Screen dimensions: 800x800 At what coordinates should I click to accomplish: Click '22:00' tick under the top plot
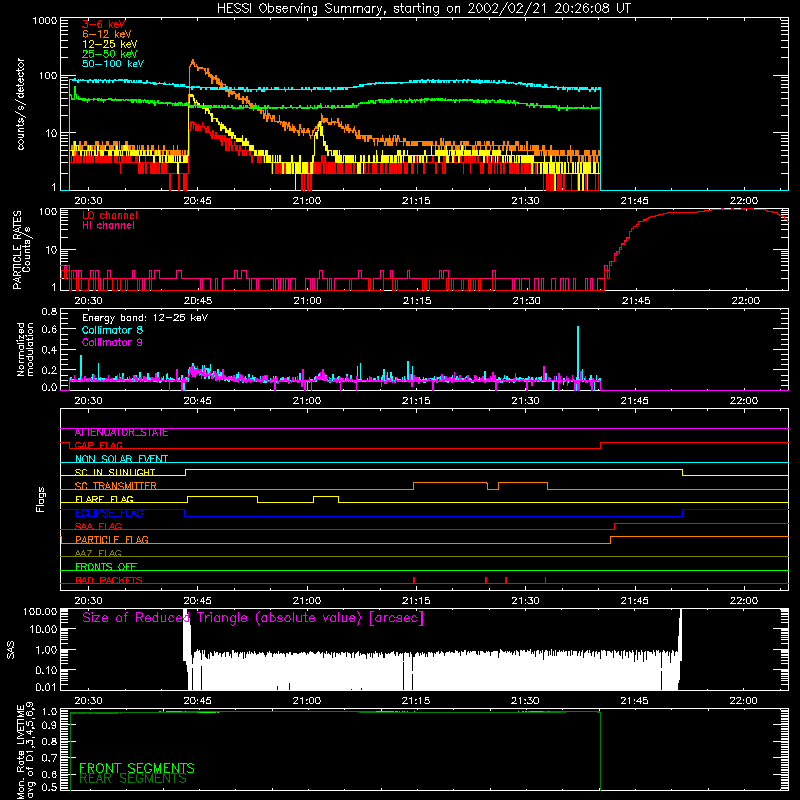[744, 201]
